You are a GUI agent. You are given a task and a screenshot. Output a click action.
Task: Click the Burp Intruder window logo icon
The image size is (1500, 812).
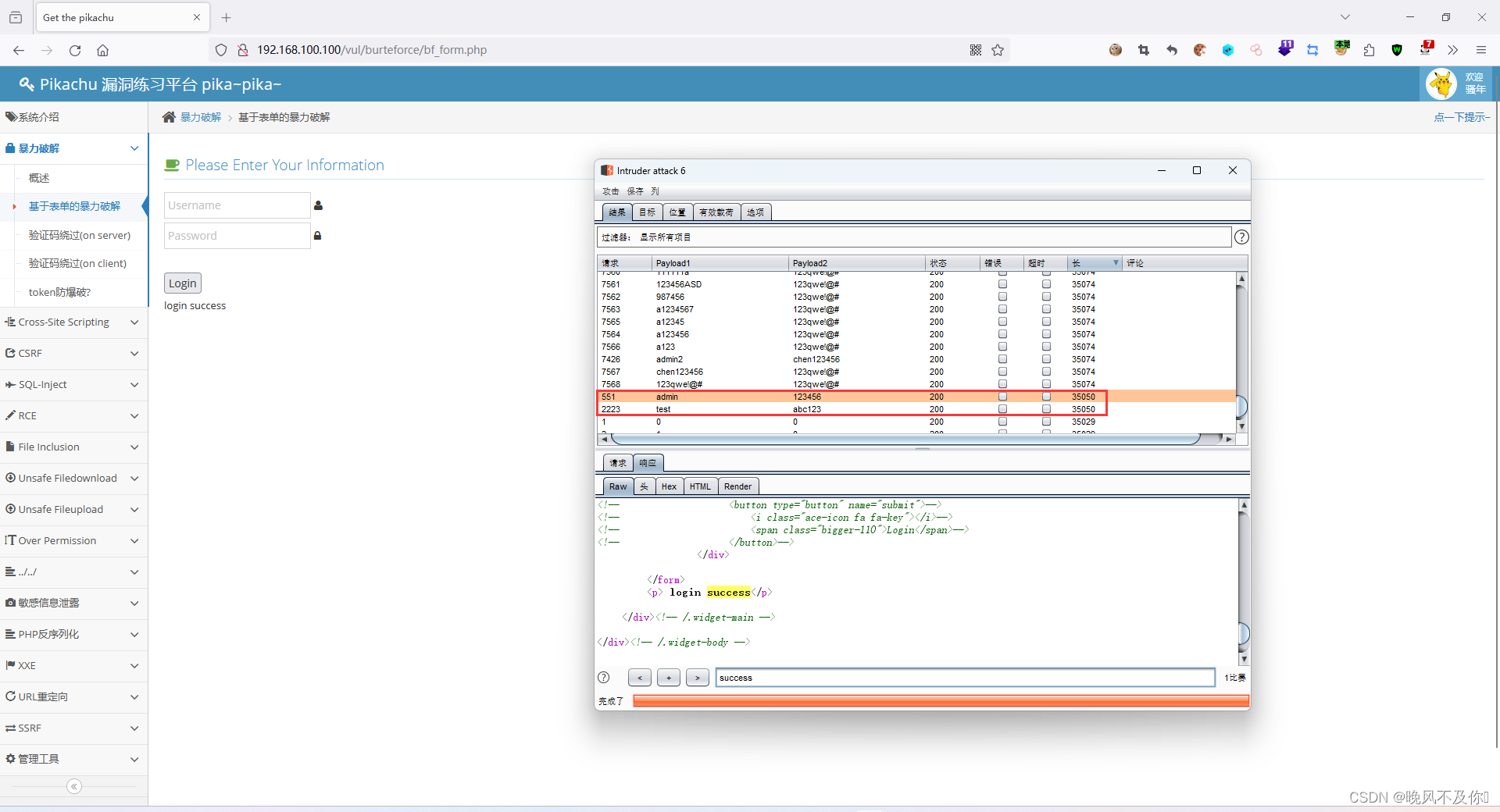pyautogui.click(x=607, y=170)
